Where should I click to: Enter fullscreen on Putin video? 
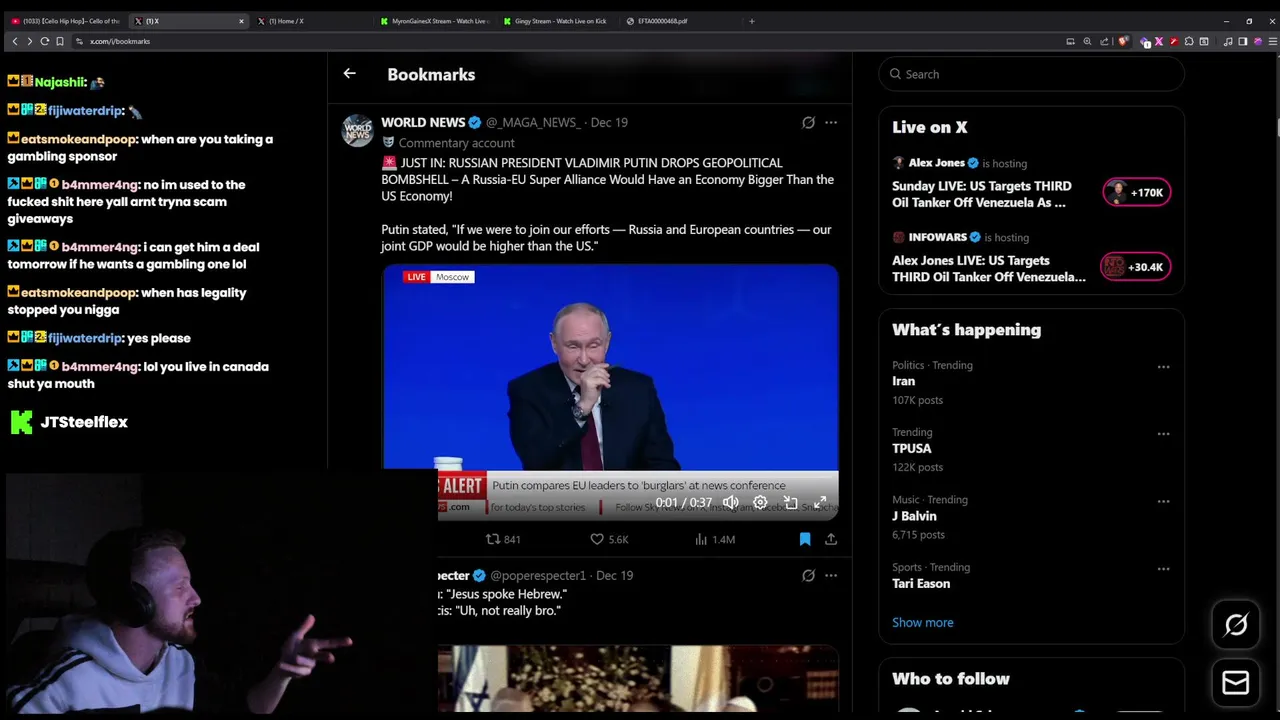point(820,502)
